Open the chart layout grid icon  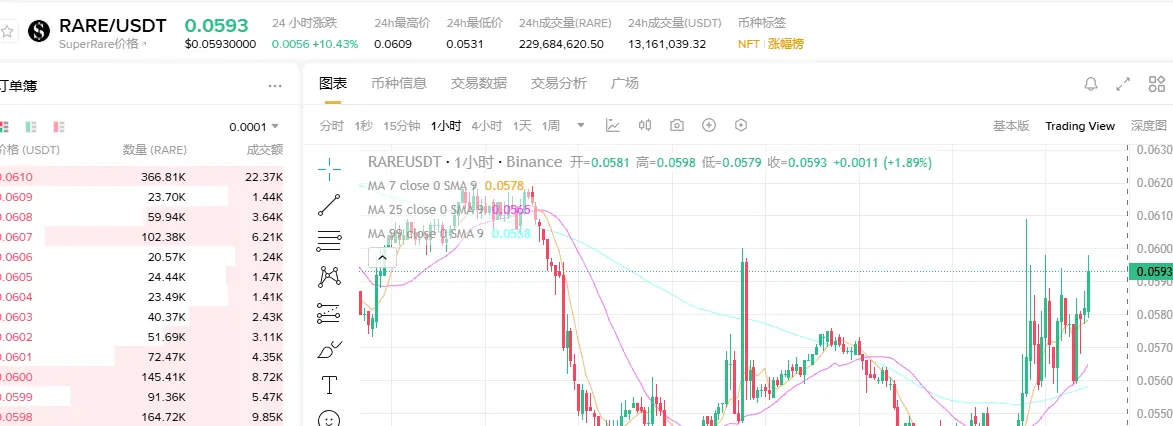(1157, 84)
